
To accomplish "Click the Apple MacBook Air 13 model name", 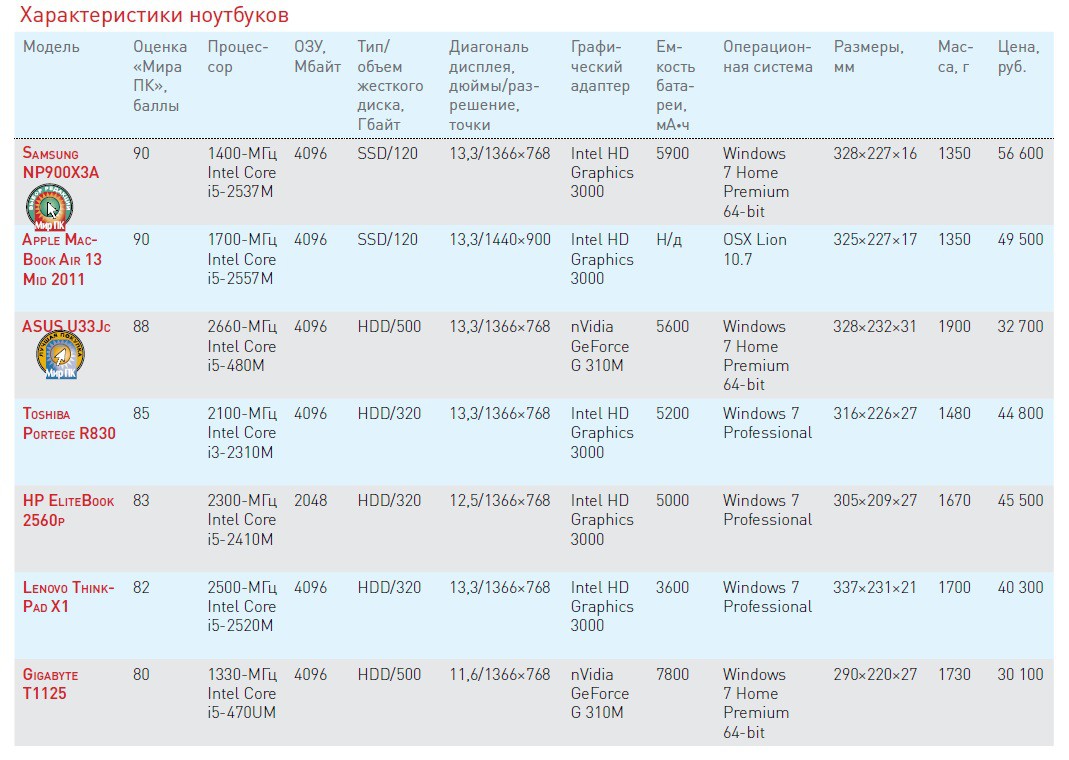I will (62, 260).
